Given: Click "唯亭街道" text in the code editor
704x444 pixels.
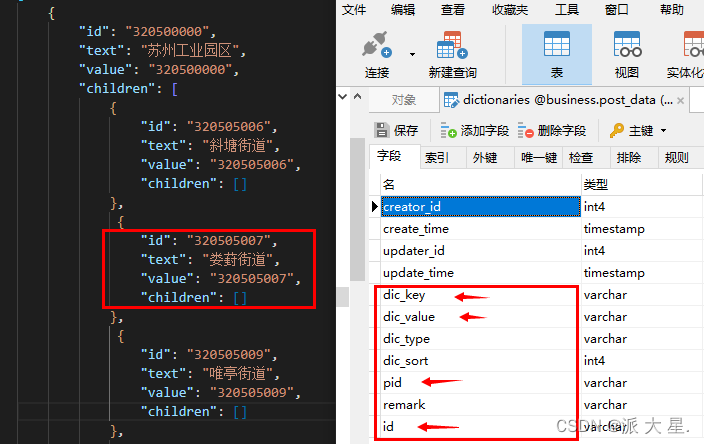Looking at the screenshot, I should pyautogui.click(x=237, y=374).
